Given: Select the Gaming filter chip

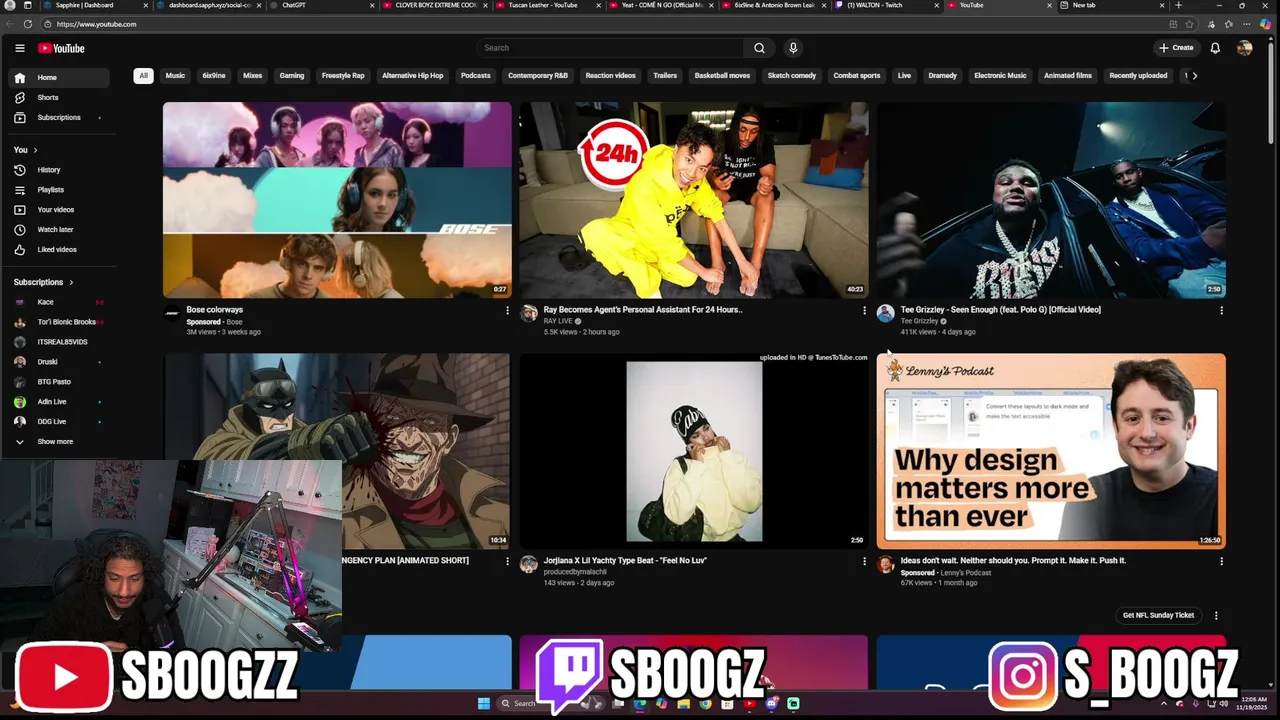Looking at the screenshot, I should 292,76.
